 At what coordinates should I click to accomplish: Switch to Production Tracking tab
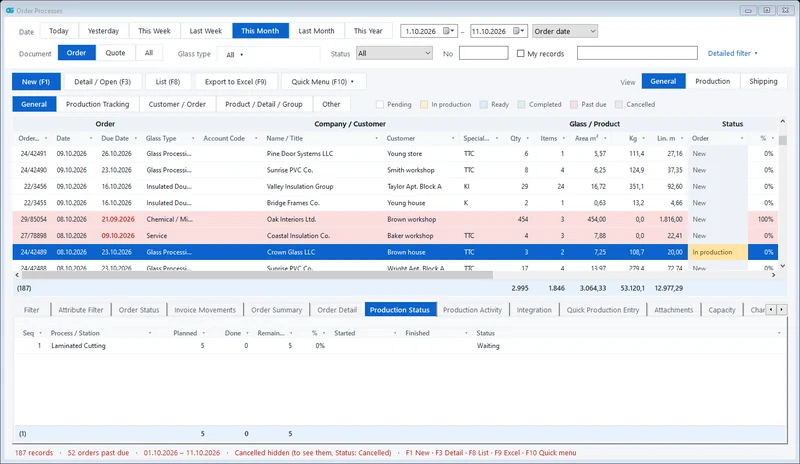coord(97,104)
